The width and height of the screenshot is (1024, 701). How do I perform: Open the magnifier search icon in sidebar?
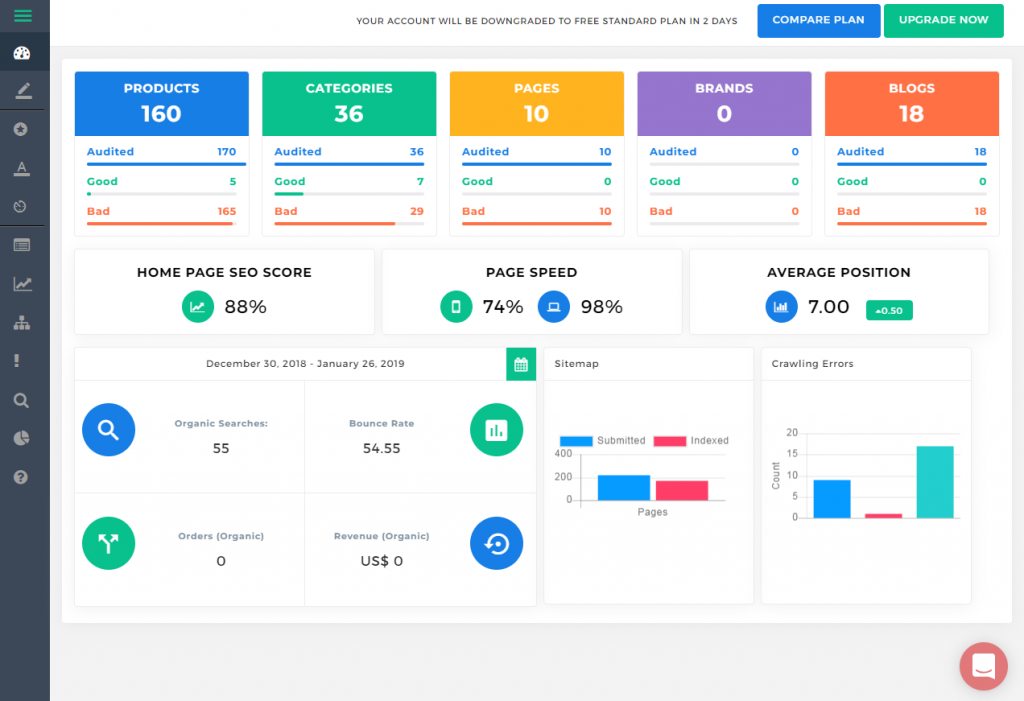click(x=22, y=400)
